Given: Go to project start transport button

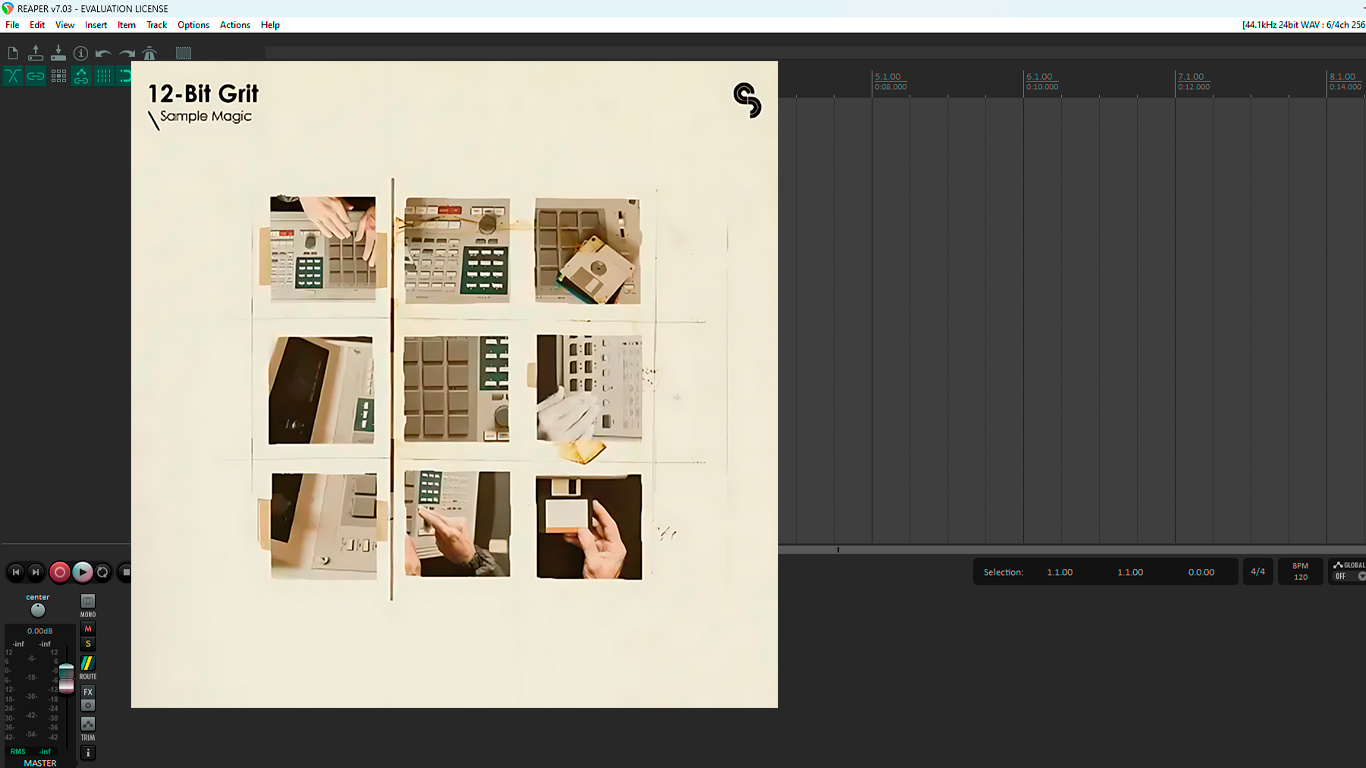Looking at the screenshot, I should (x=15, y=572).
